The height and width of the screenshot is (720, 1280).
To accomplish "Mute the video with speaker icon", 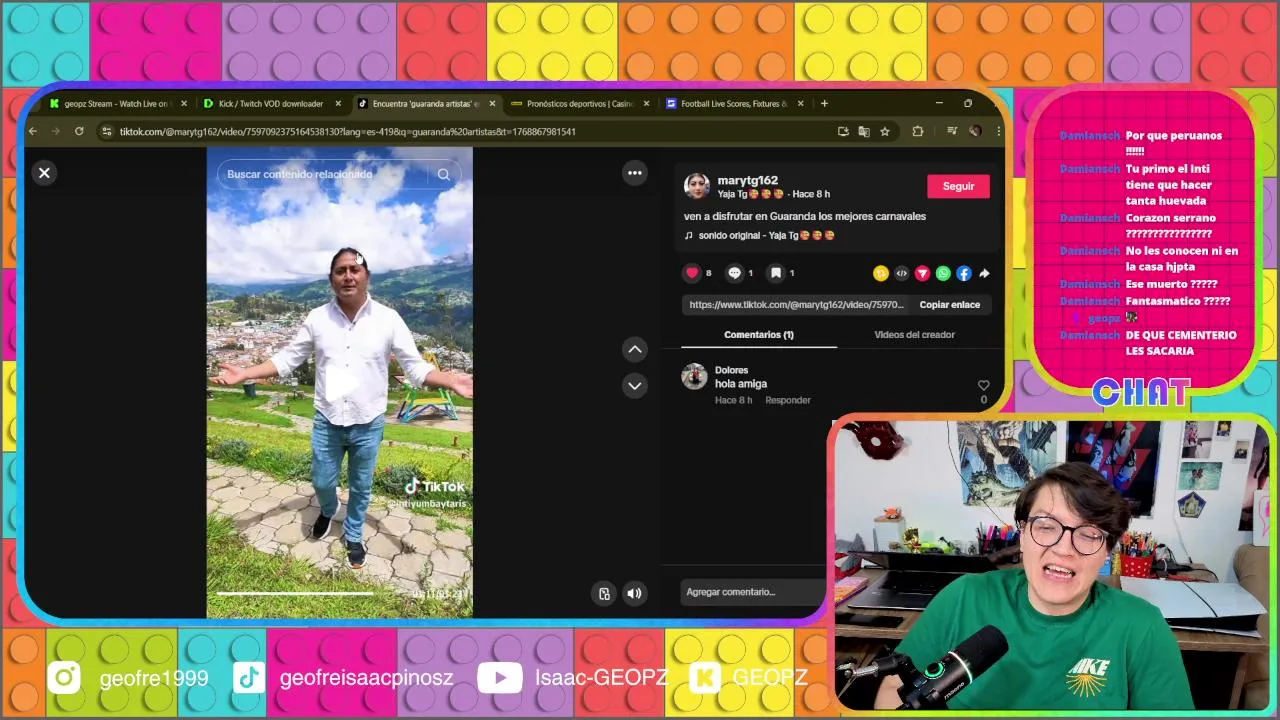I will pos(634,594).
